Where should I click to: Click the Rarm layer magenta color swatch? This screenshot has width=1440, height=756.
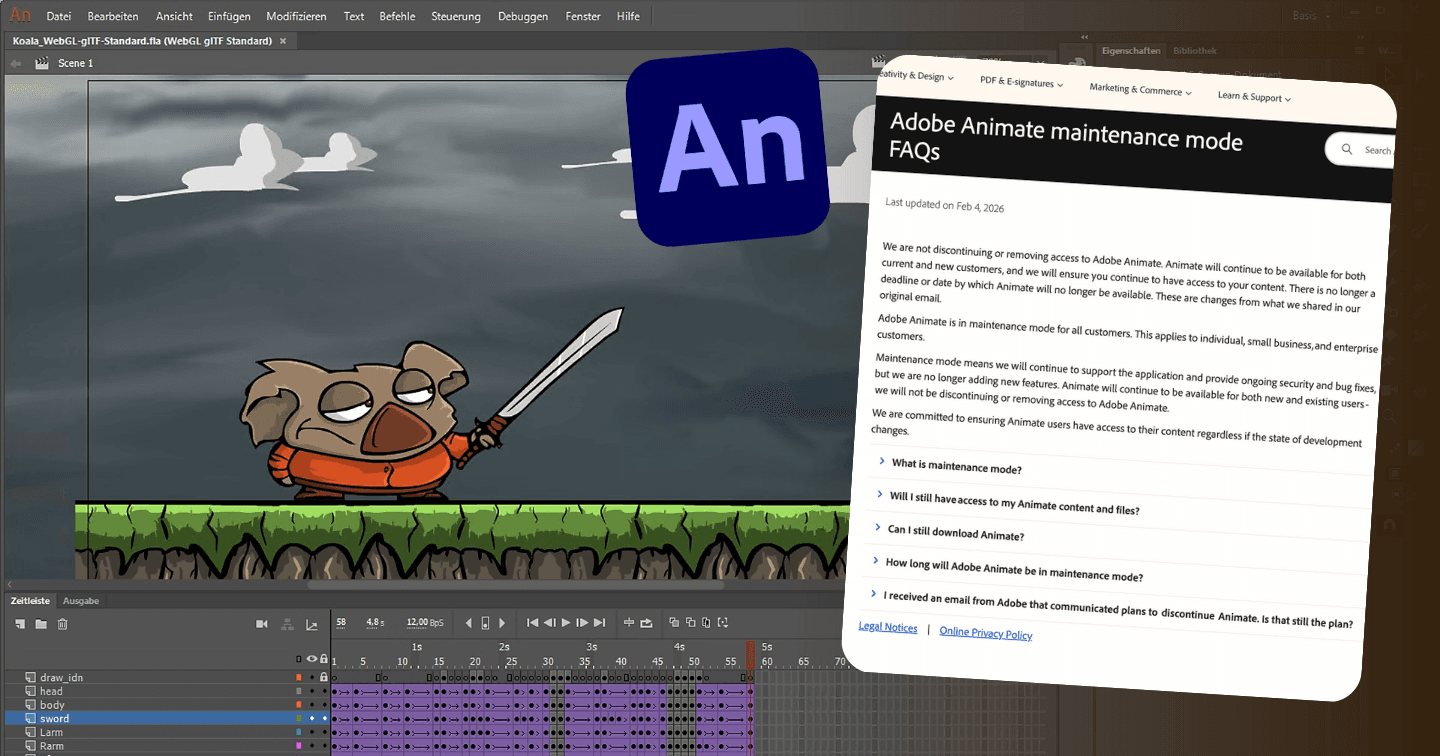pos(298,746)
